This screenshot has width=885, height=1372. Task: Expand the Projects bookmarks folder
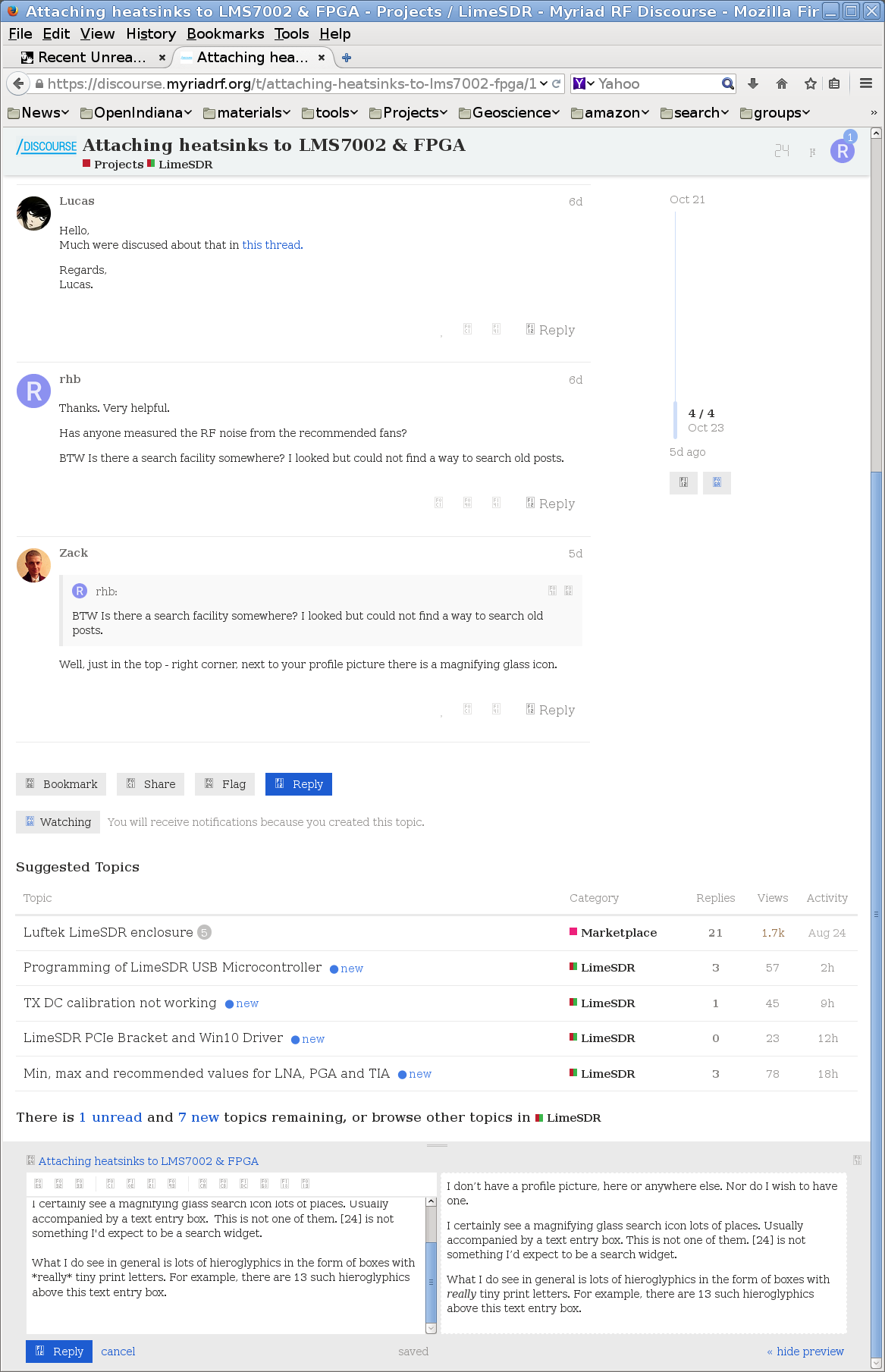[x=409, y=113]
